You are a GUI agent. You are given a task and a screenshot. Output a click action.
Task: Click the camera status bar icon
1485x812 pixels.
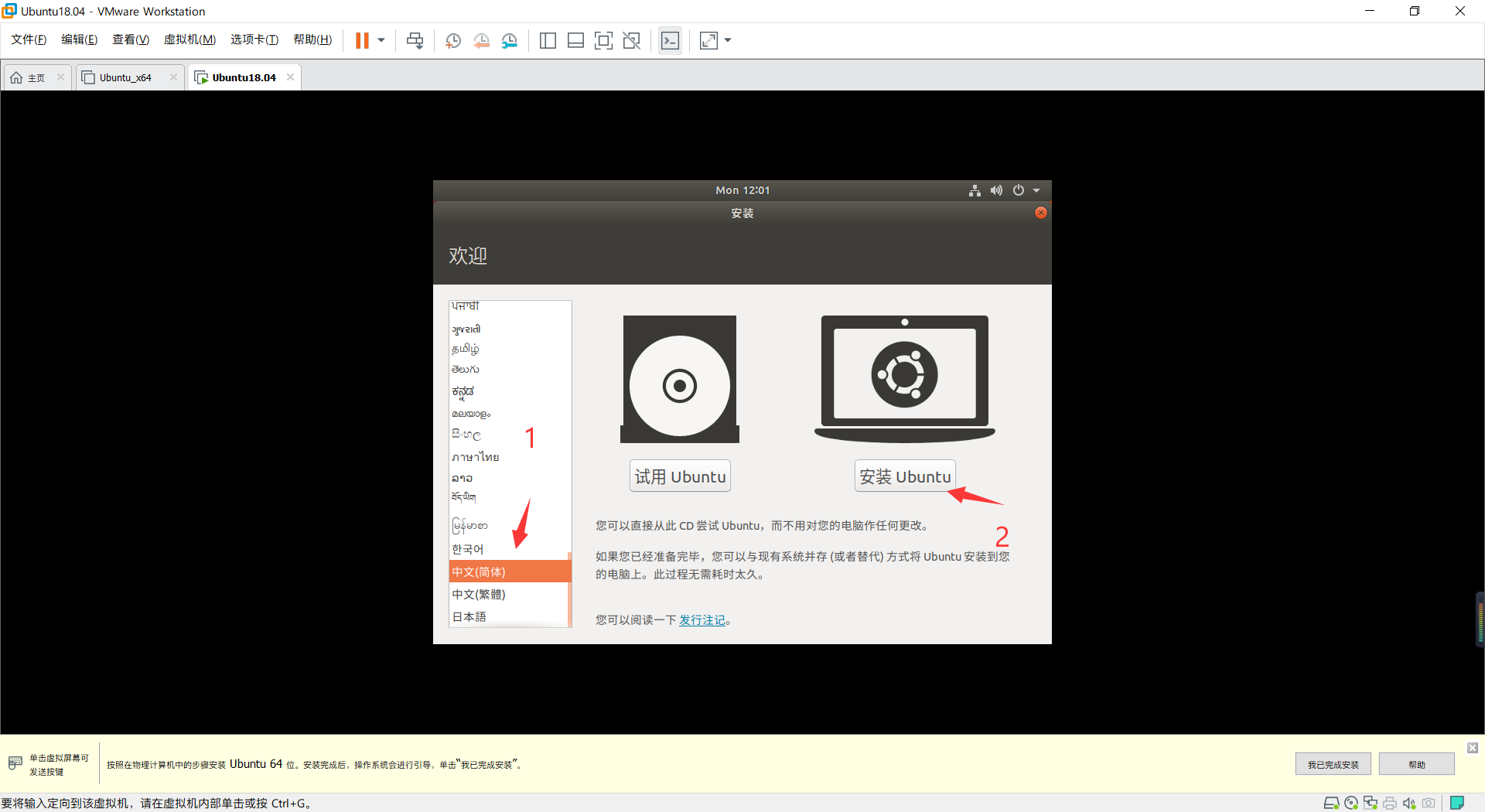coord(1429,803)
